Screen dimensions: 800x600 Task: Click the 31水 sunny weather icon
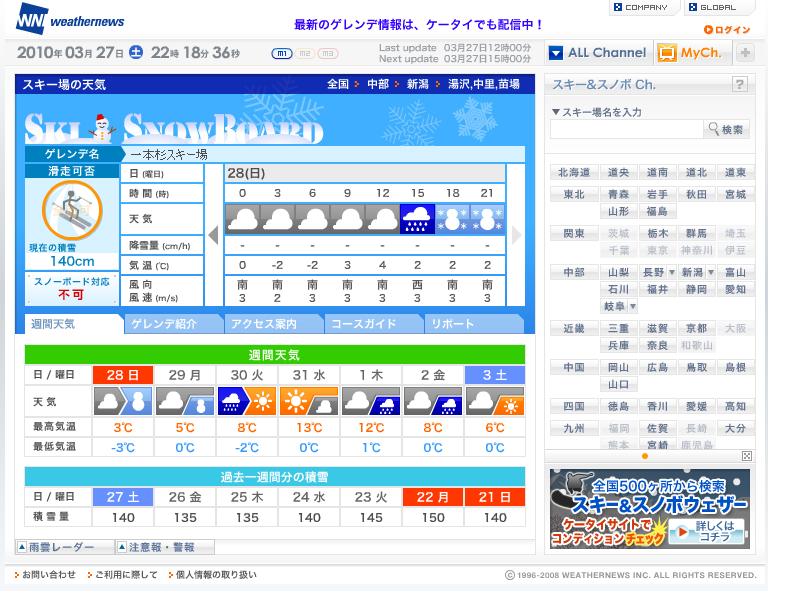click(x=309, y=401)
